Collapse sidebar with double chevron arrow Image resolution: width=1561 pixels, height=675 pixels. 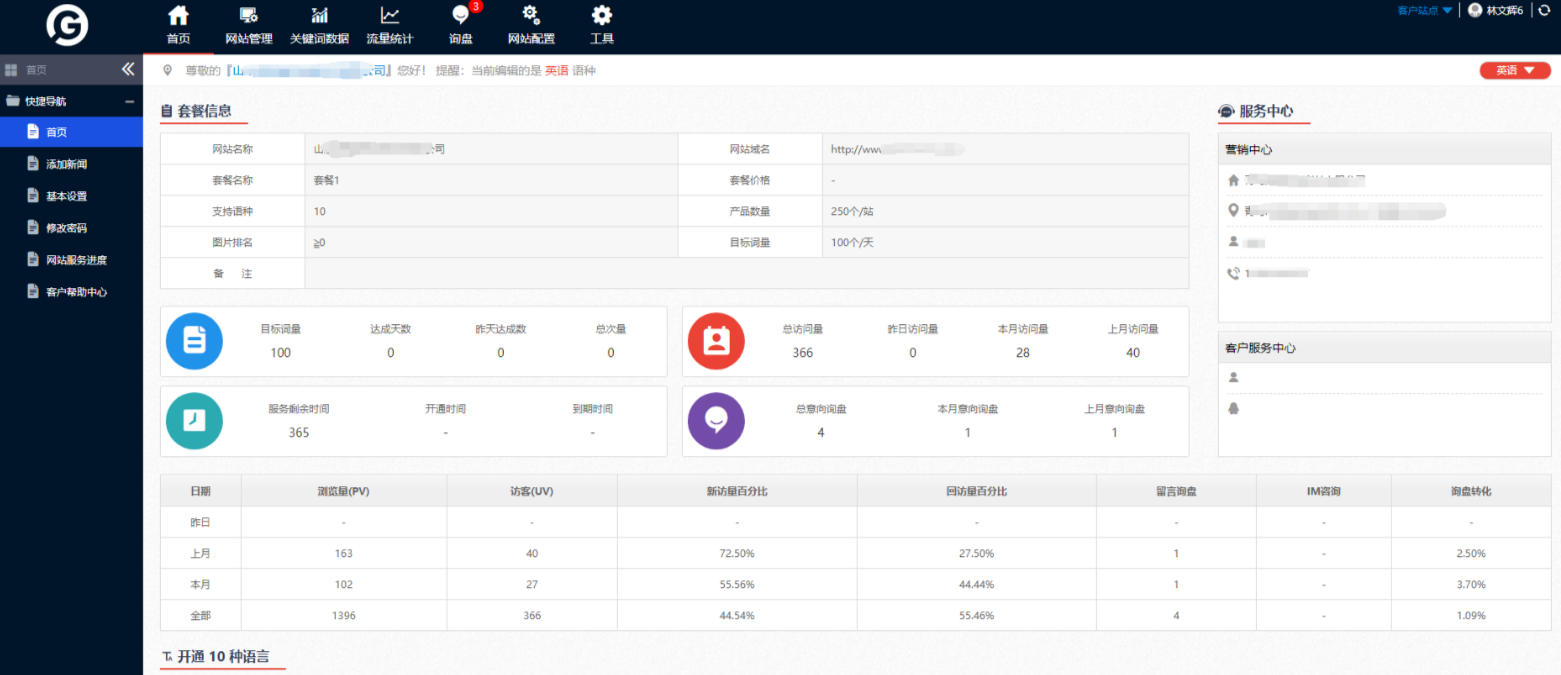tap(128, 69)
